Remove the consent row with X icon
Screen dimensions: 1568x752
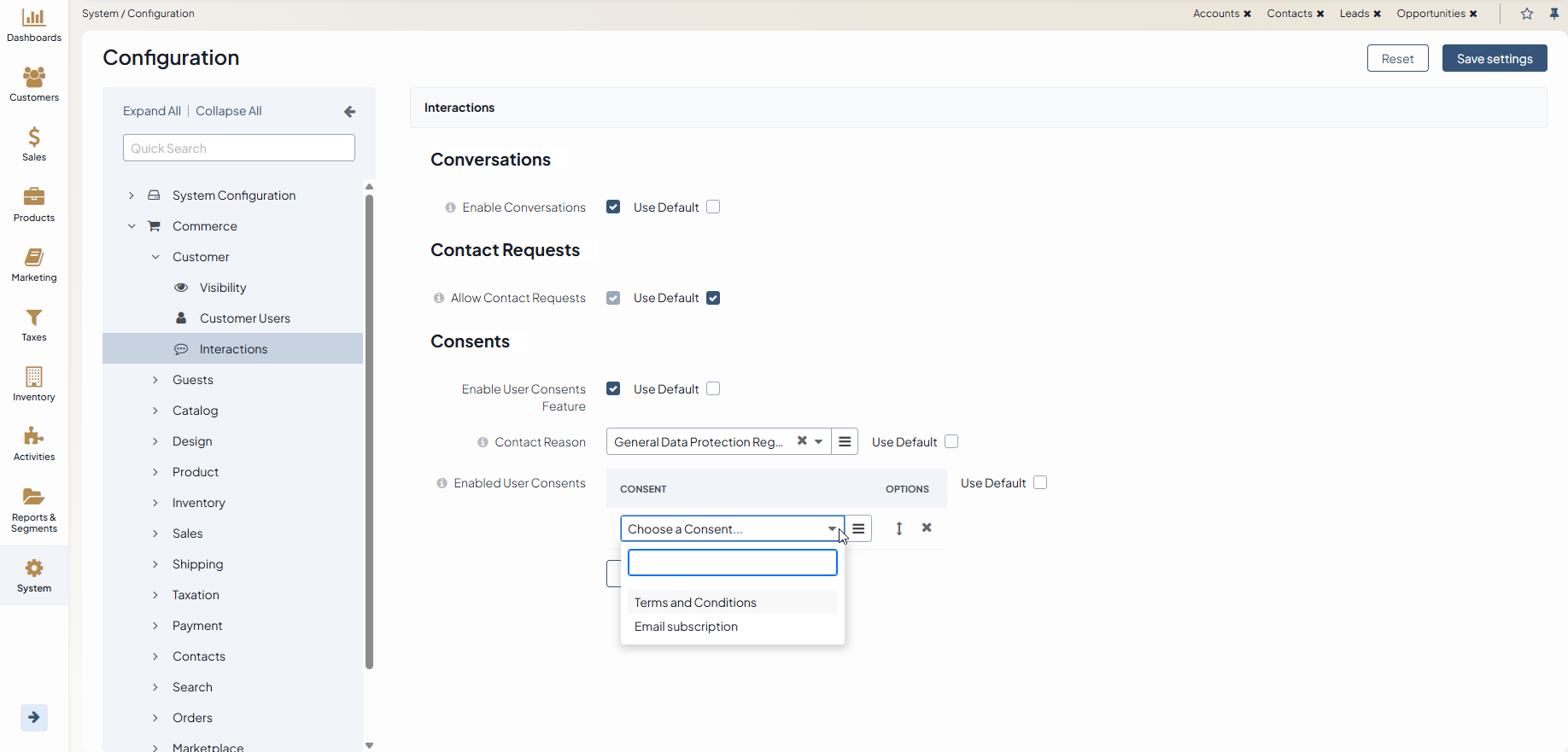click(x=927, y=528)
